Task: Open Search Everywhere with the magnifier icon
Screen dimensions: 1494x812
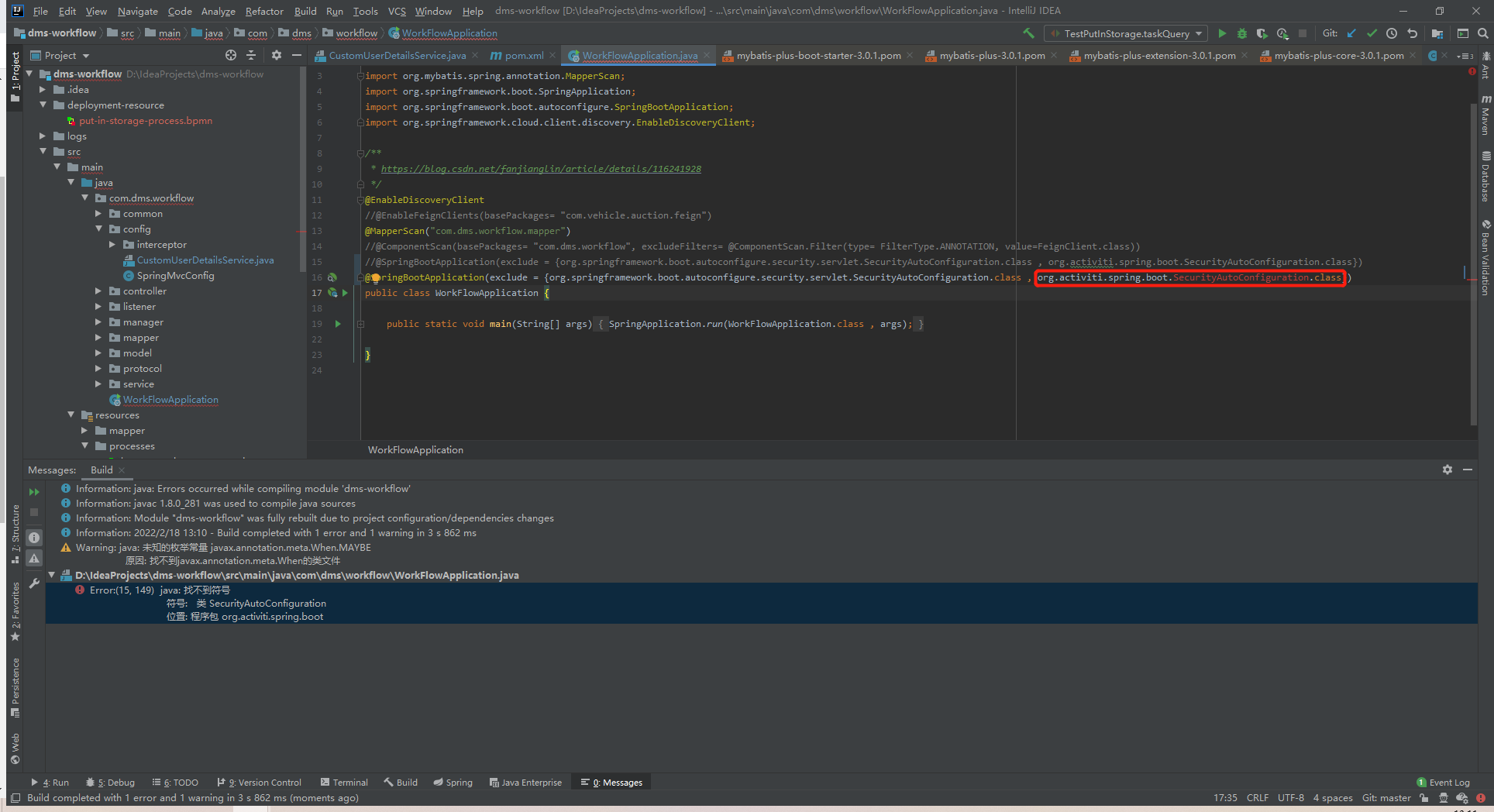Action: pyautogui.click(x=1483, y=33)
